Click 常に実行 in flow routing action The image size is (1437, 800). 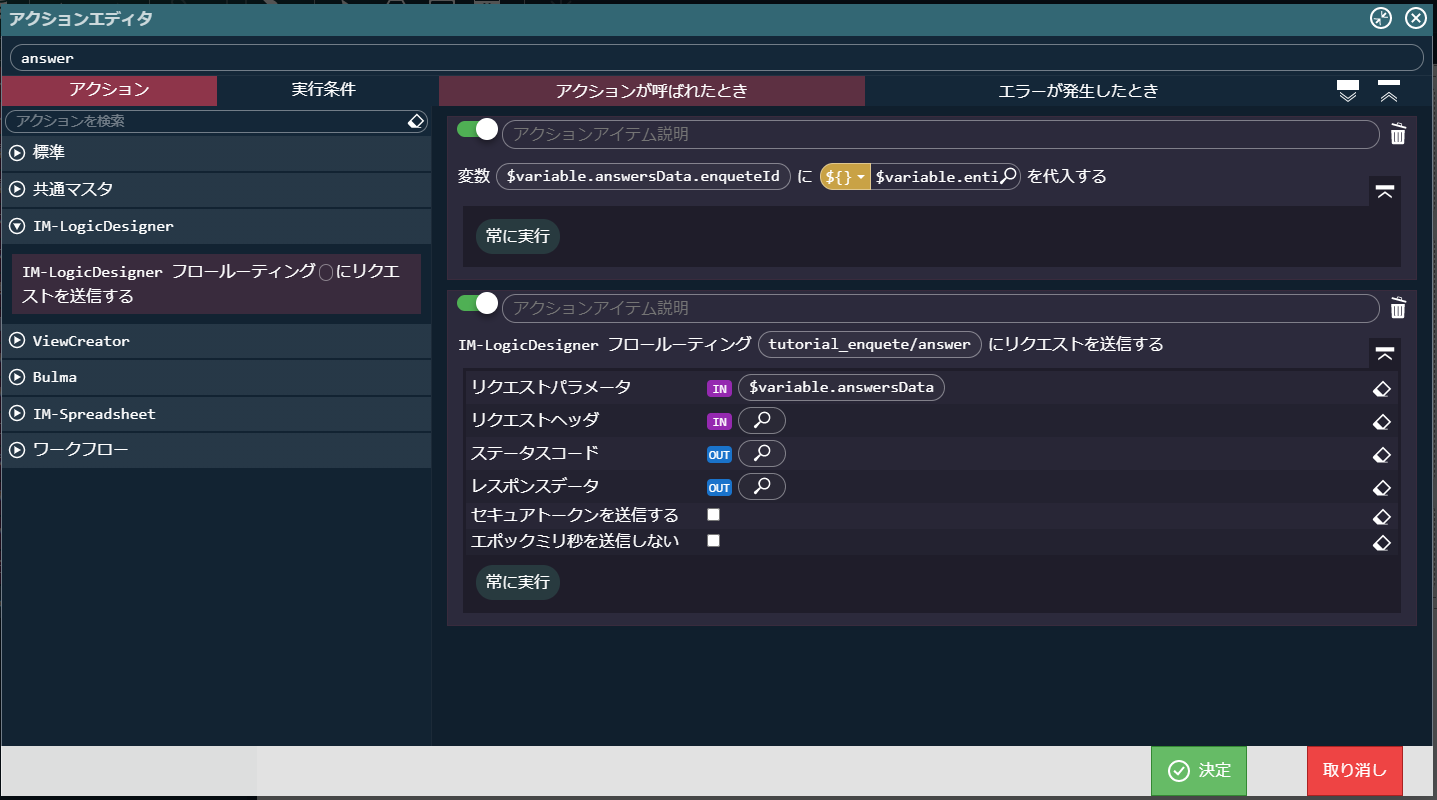518,582
